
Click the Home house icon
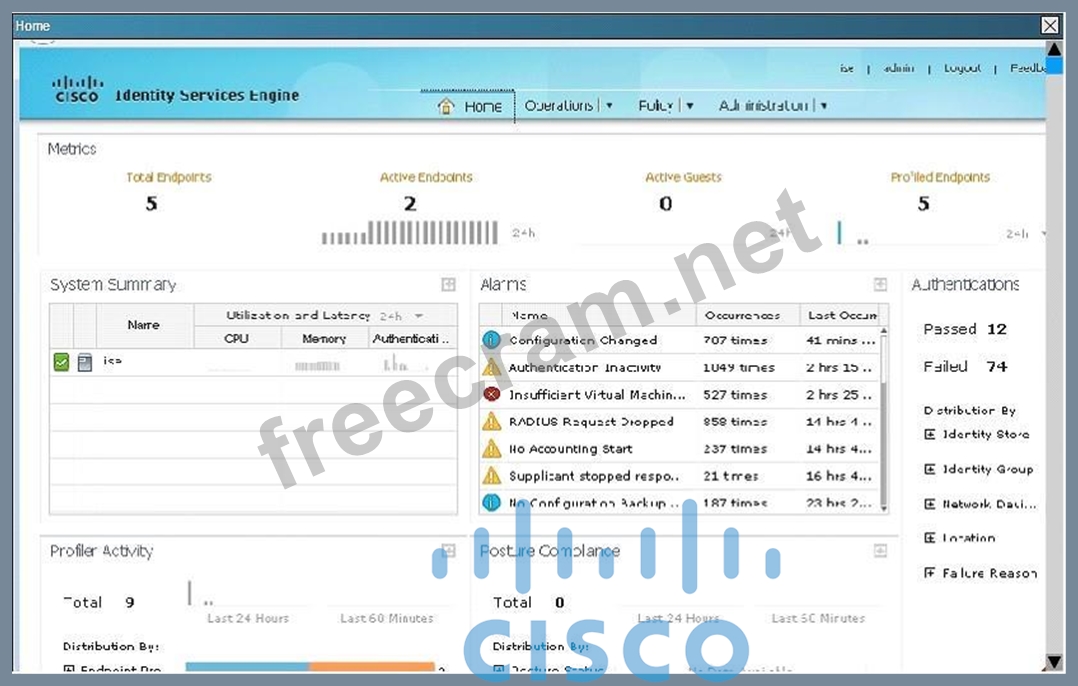[x=446, y=106]
